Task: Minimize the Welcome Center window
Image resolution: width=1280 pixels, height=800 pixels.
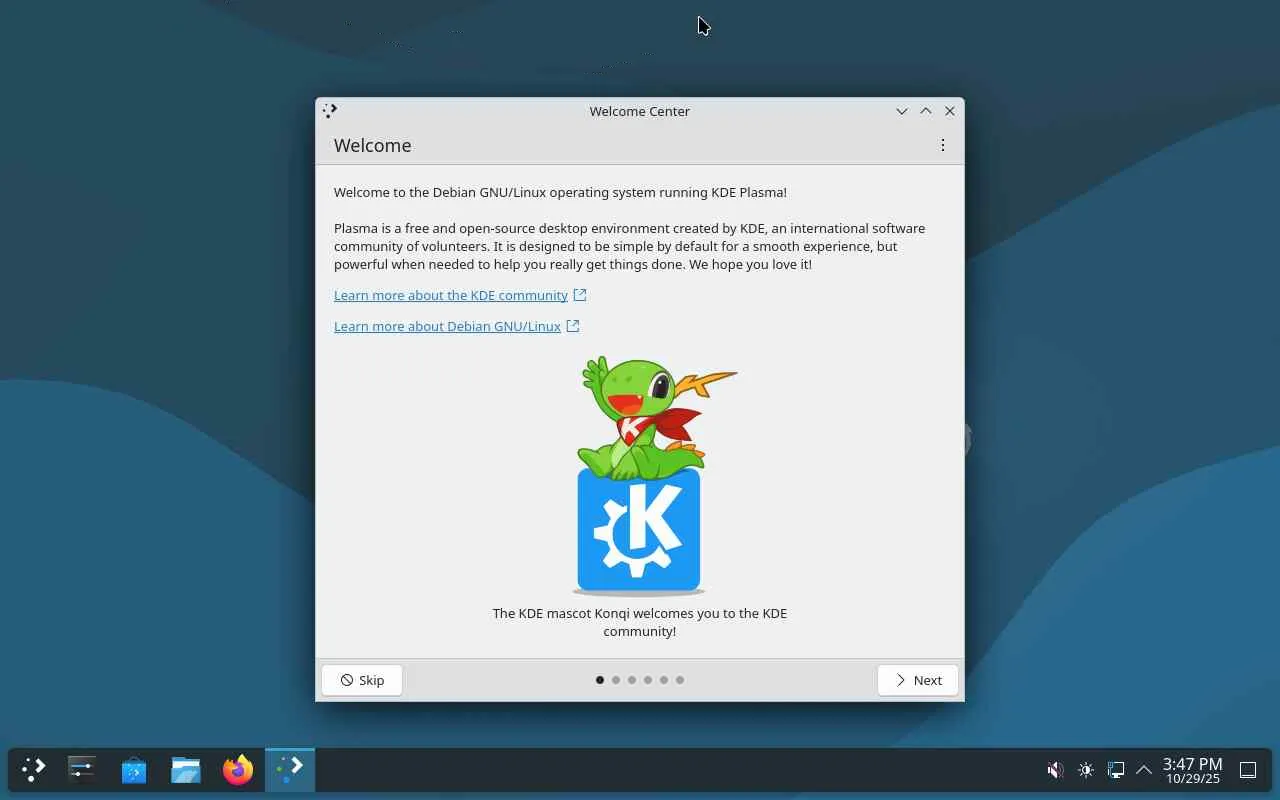Action: pos(902,111)
